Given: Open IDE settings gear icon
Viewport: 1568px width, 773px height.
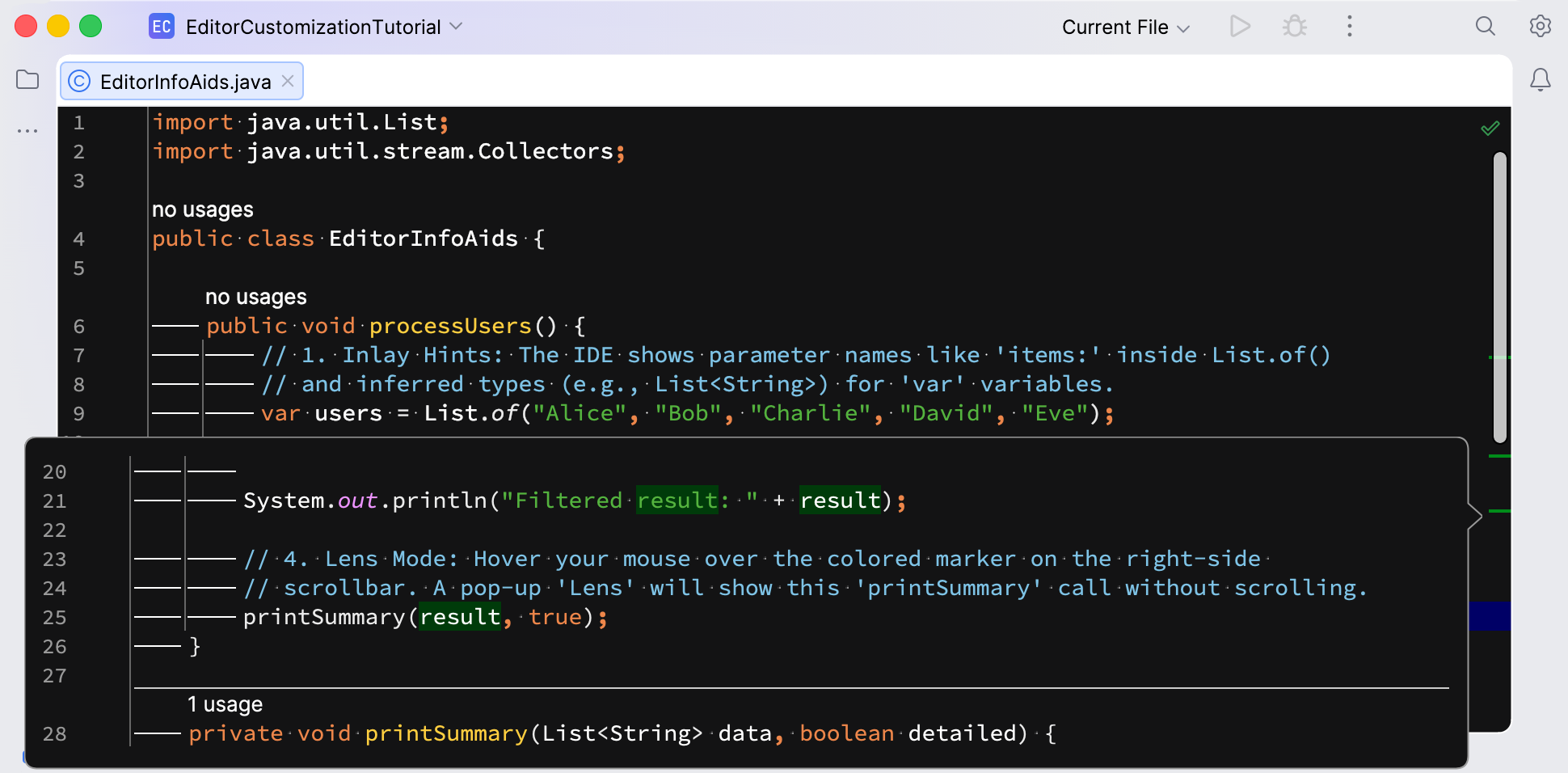Looking at the screenshot, I should coord(1540,27).
